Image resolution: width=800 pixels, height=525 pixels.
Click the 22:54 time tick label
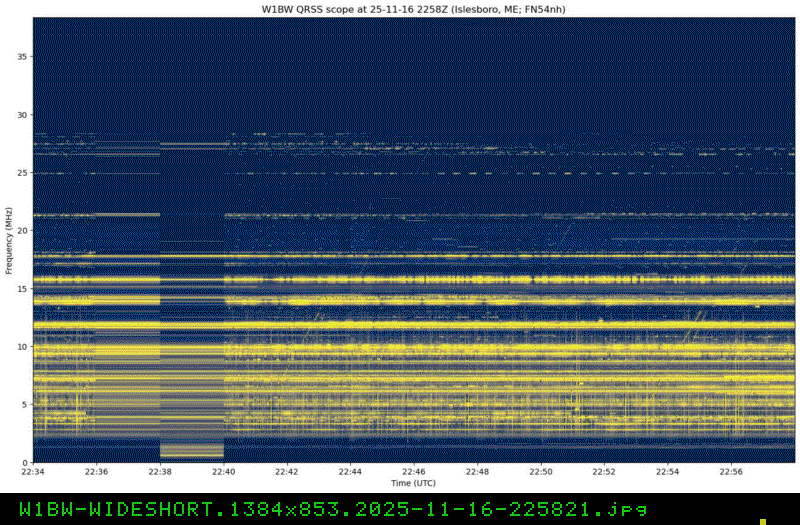point(667,472)
